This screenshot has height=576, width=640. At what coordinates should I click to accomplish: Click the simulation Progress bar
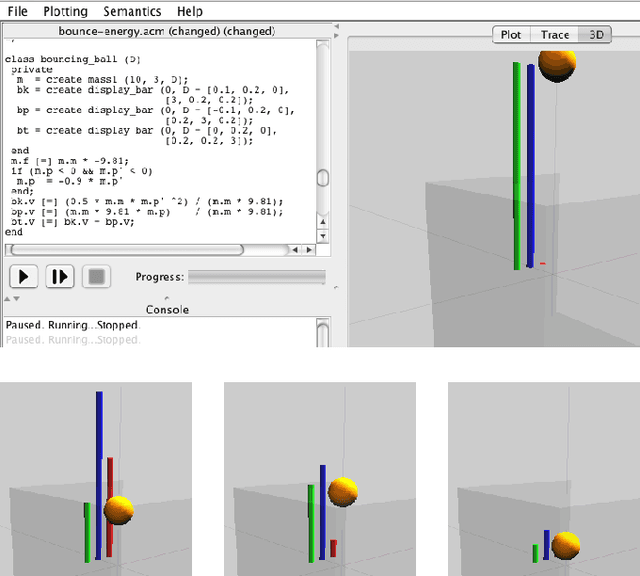pos(257,277)
